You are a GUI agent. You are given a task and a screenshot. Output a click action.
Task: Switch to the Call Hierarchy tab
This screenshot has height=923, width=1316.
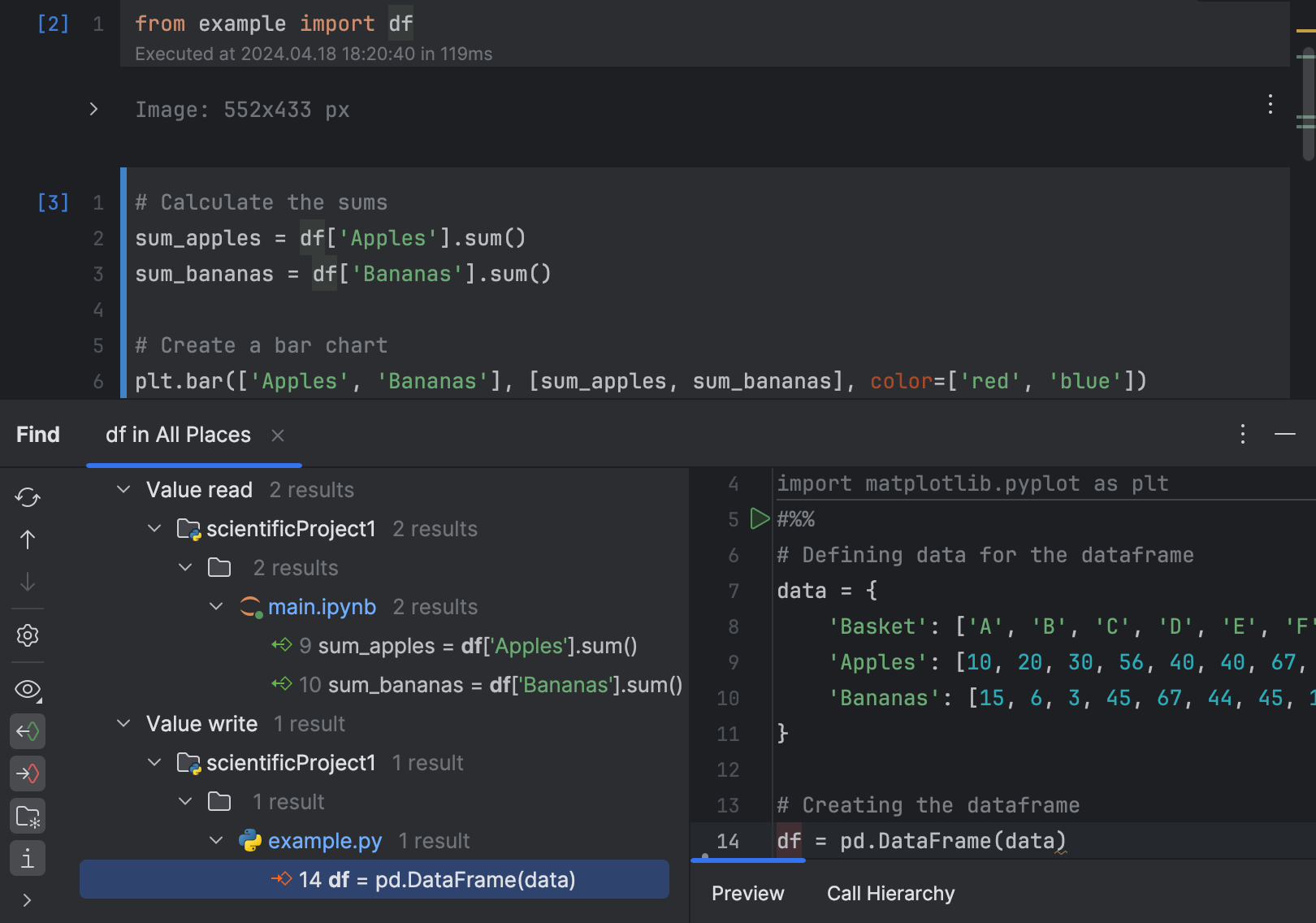pos(890,894)
